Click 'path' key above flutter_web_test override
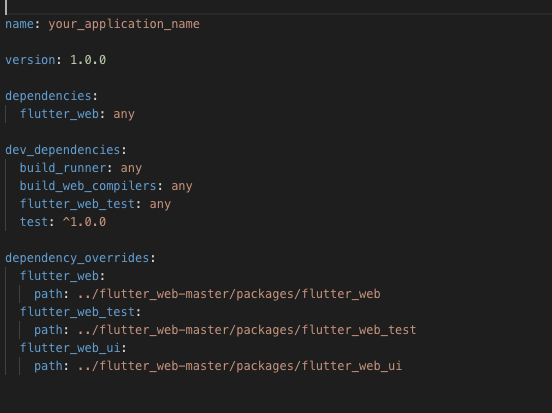This screenshot has height=413, width=552. [48, 294]
